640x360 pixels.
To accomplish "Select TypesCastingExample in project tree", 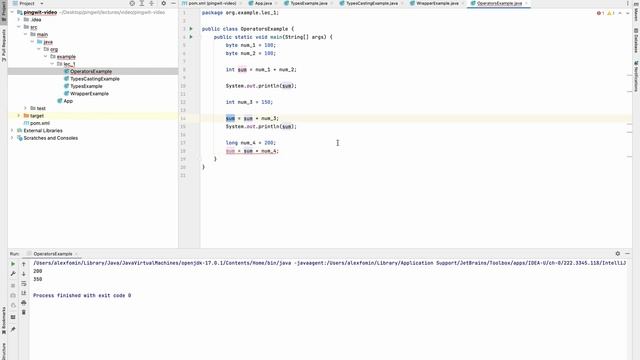I will tap(95, 79).
